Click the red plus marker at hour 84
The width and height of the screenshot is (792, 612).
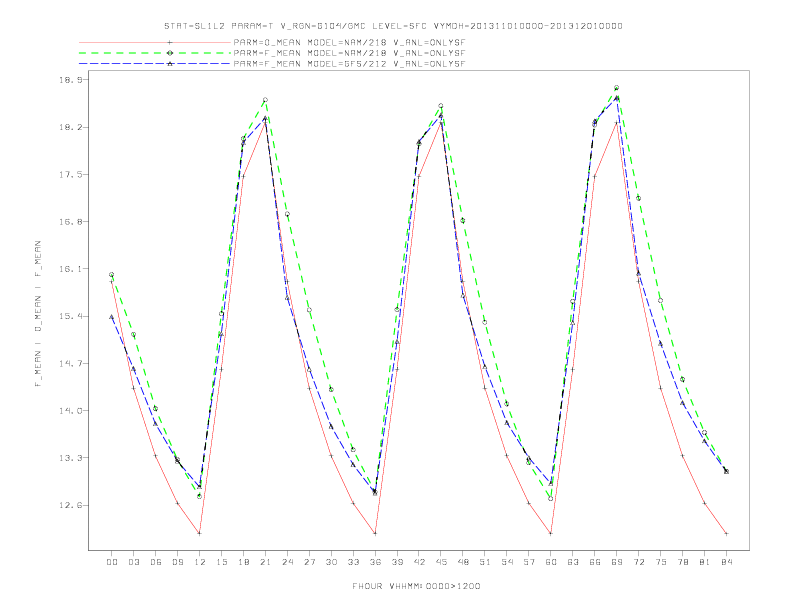coord(726,533)
